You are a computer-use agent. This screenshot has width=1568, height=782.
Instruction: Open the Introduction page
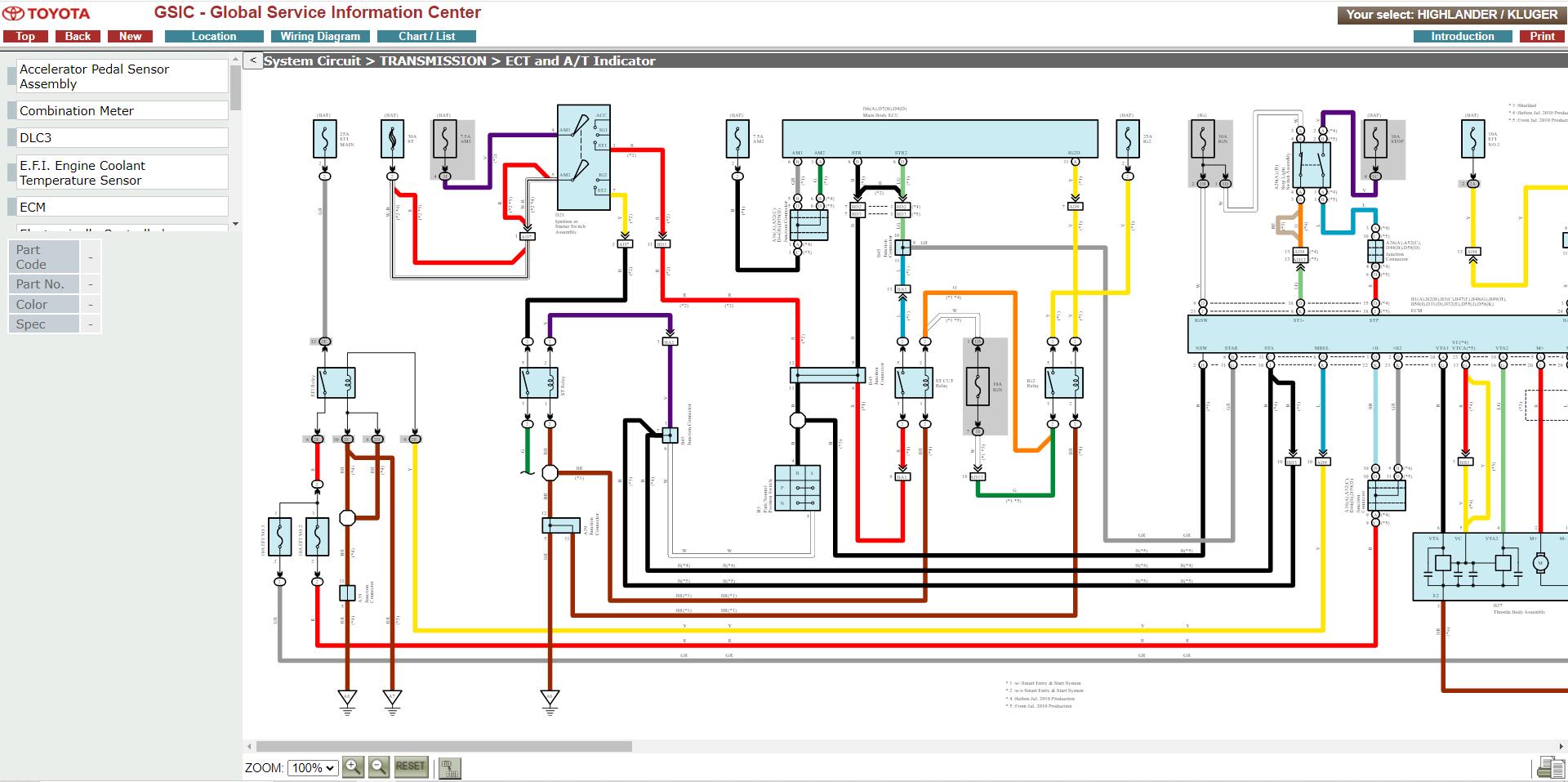click(1462, 36)
